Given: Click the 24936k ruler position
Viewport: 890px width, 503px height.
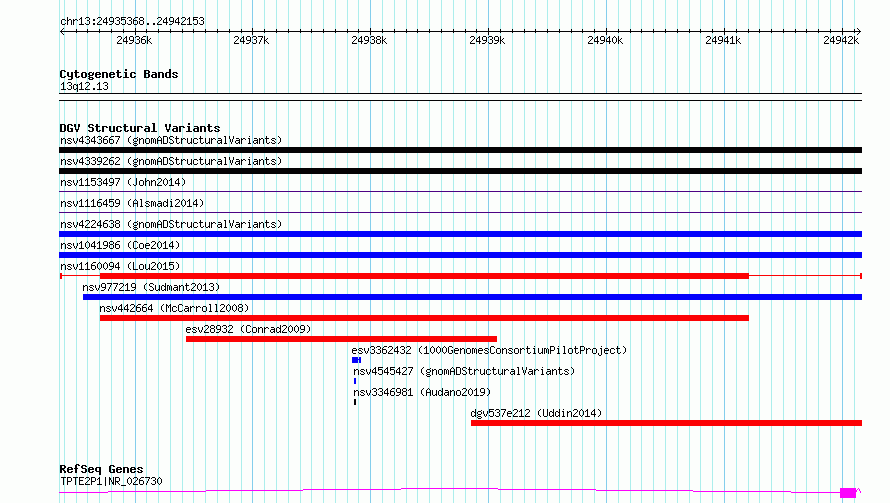Looking at the screenshot, I should [x=134, y=40].
